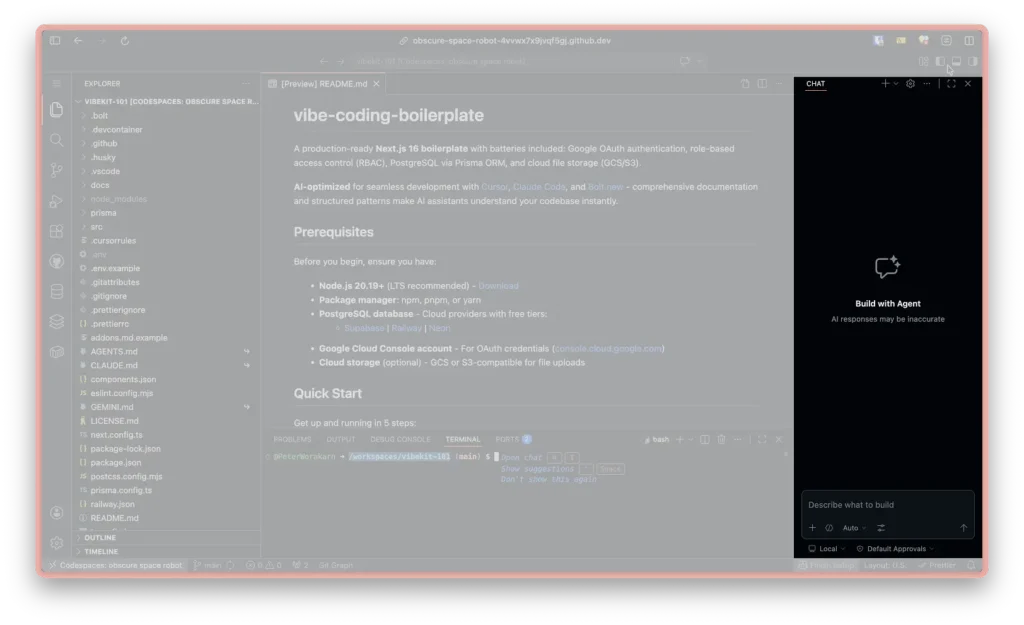Open the Run and Debug view
Viewport: 1024px width, 625px height.
(57, 201)
